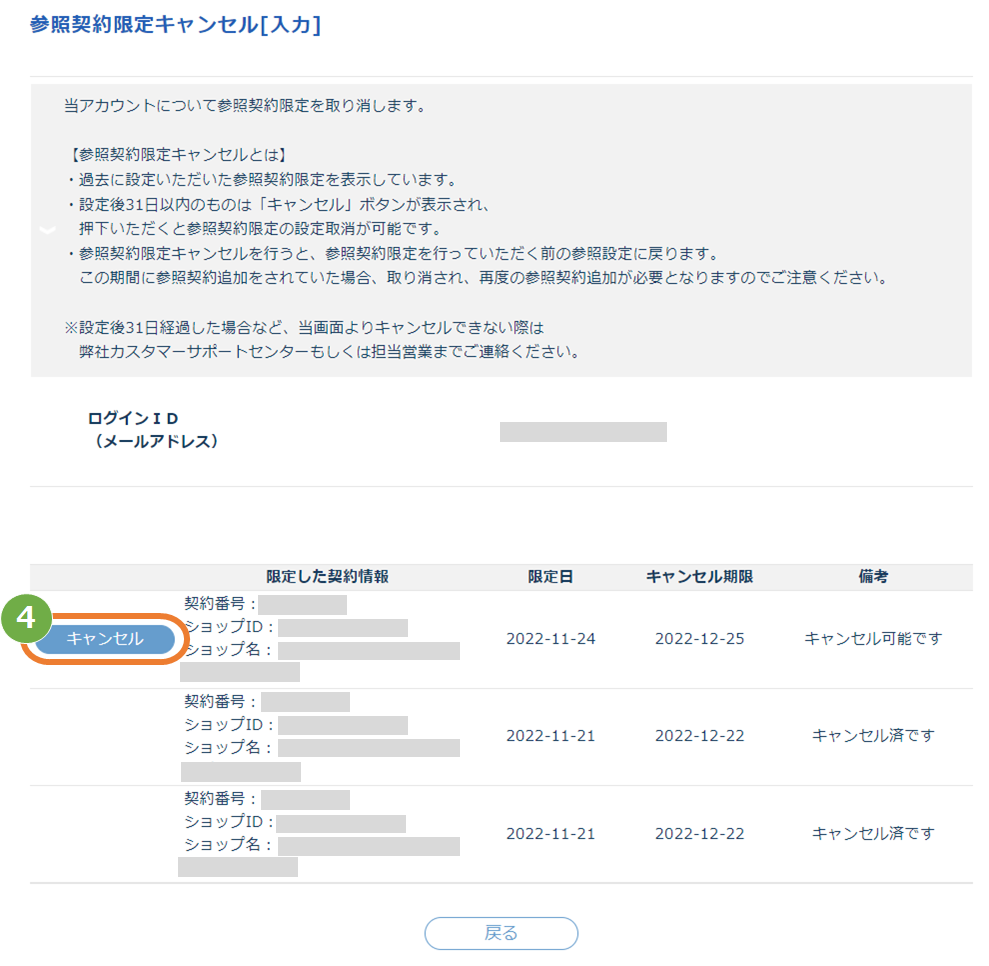Click 当アカウントについて参照契約限定を取り消します text
989x966 pixels.
coord(246,106)
